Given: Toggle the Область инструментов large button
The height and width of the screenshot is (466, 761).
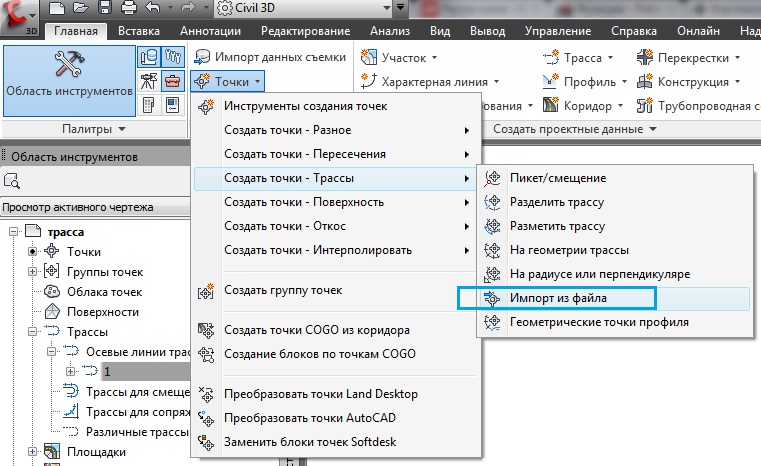Looking at the screenshot, I should click(69, 81).
